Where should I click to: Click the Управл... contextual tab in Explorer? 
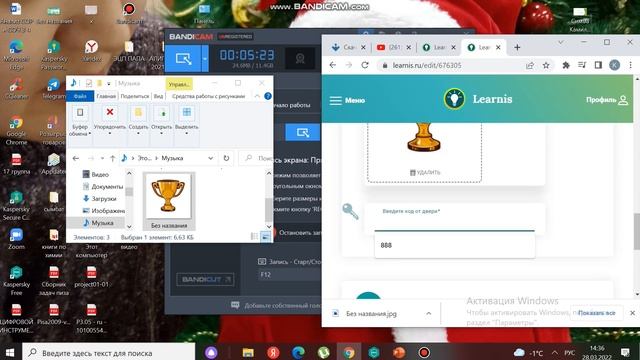click(179, 84)
